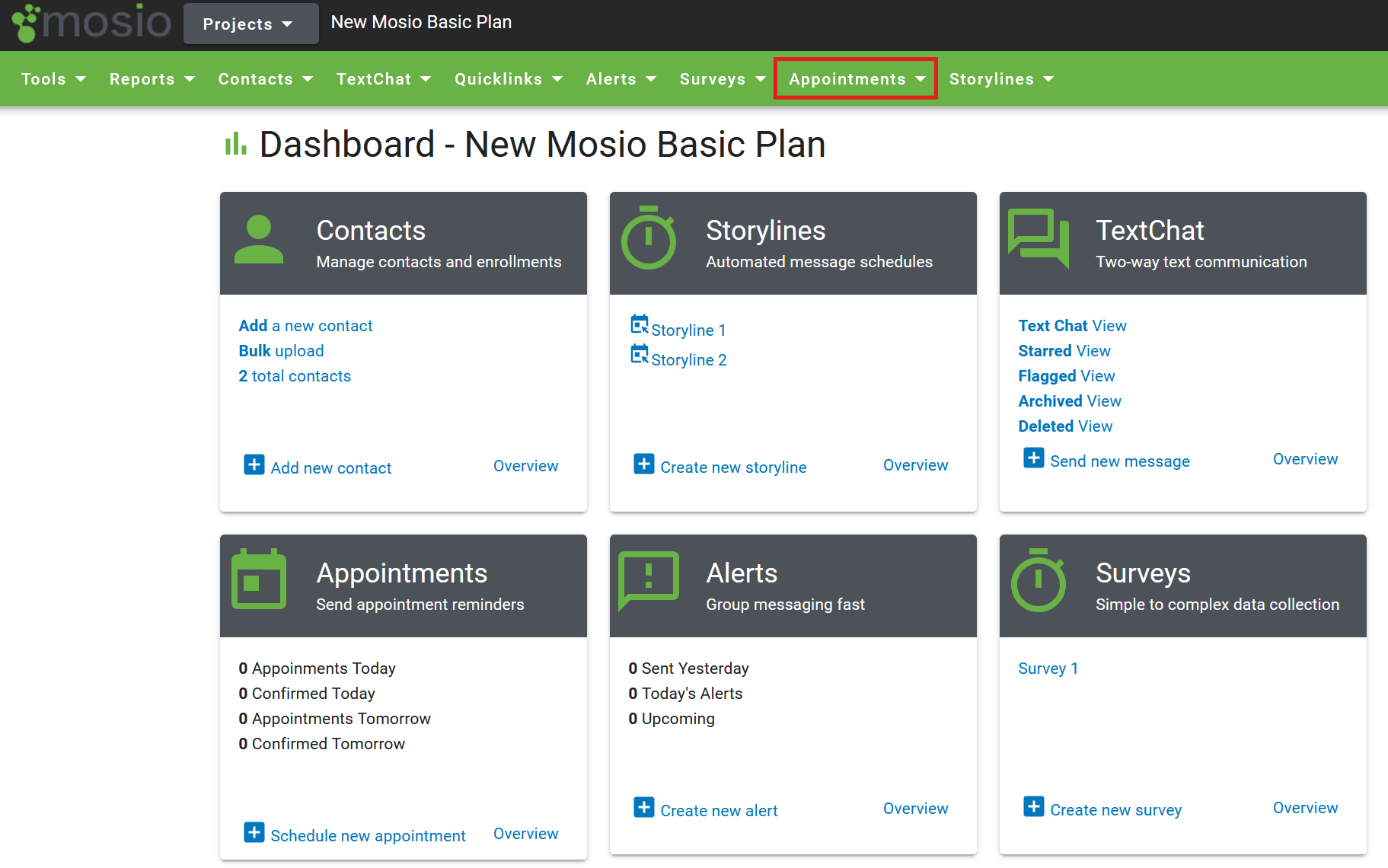Open Overview in the TextChat card
The height and width of the screenshot is (868, 1388).
tap(1306, 459)
